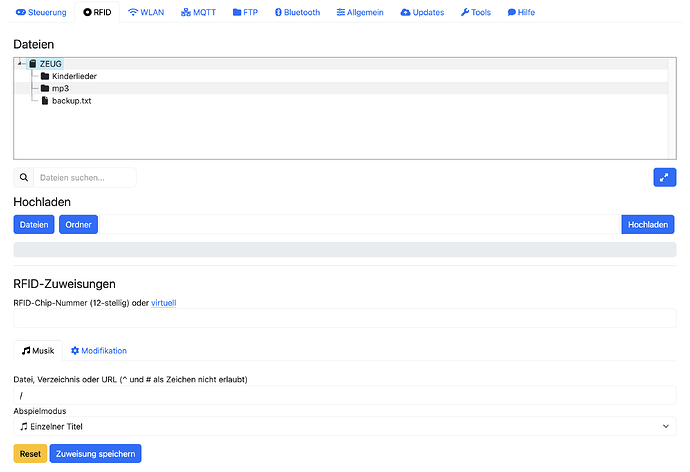Click the virtuell link
This screenshot has height=472, width=690.
point(164,303)
